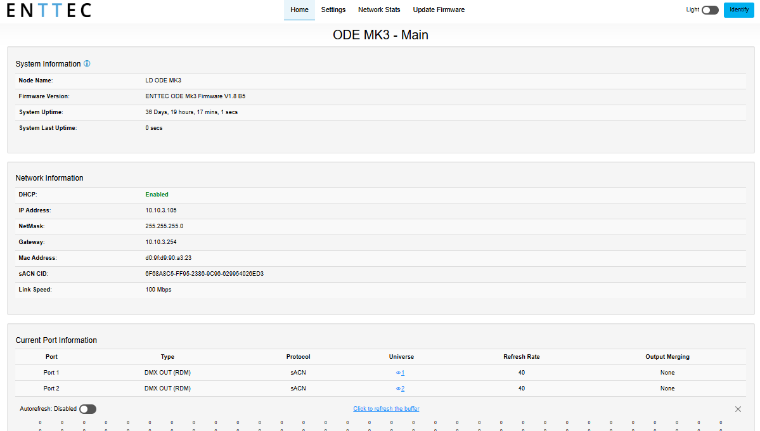Go to Network Stats tab
The height and width of the screenshot is (431, 760).
tap(379, 10)
